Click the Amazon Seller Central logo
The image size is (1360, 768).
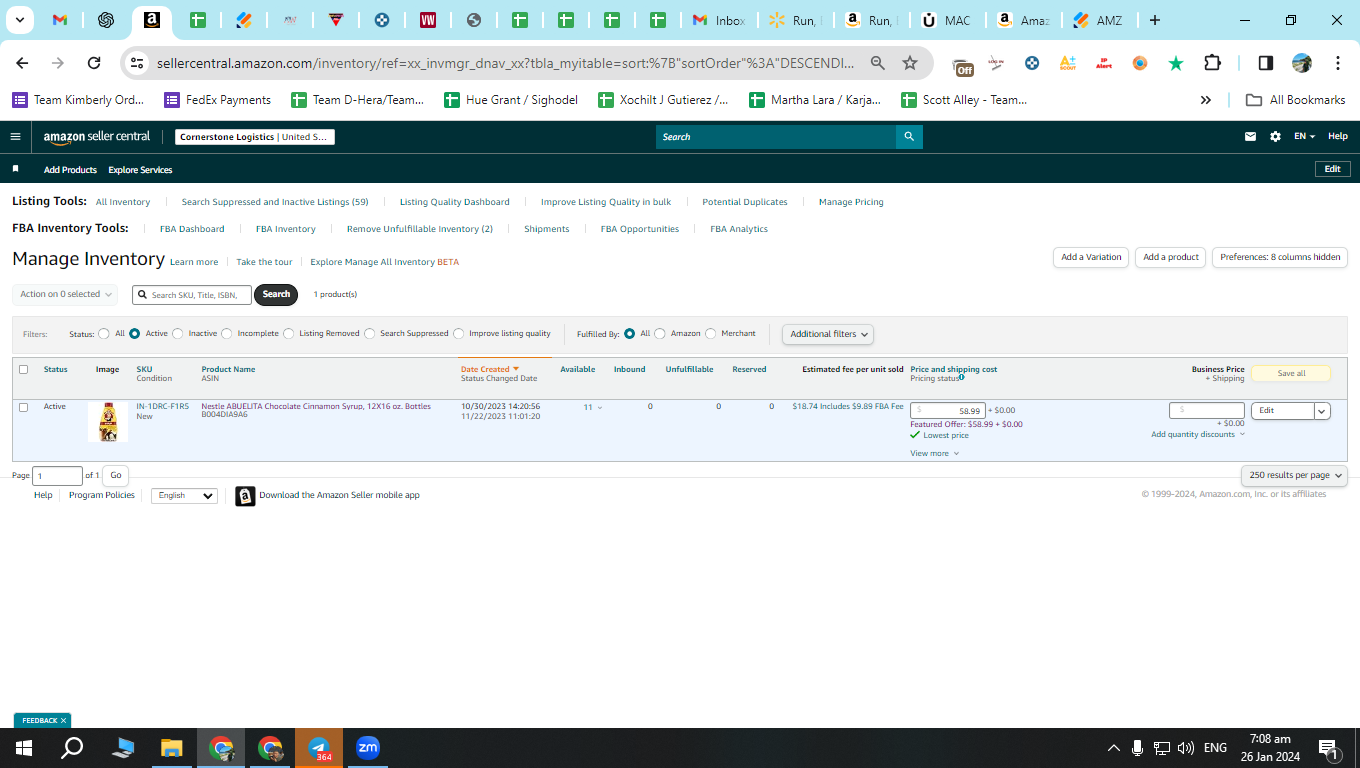[x=97, y=137]
